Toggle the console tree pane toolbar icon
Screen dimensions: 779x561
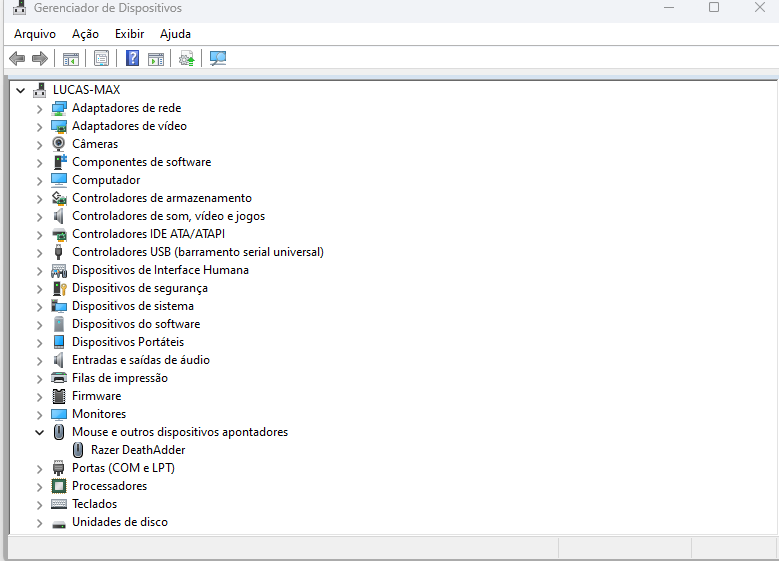(x=71, y=59)
